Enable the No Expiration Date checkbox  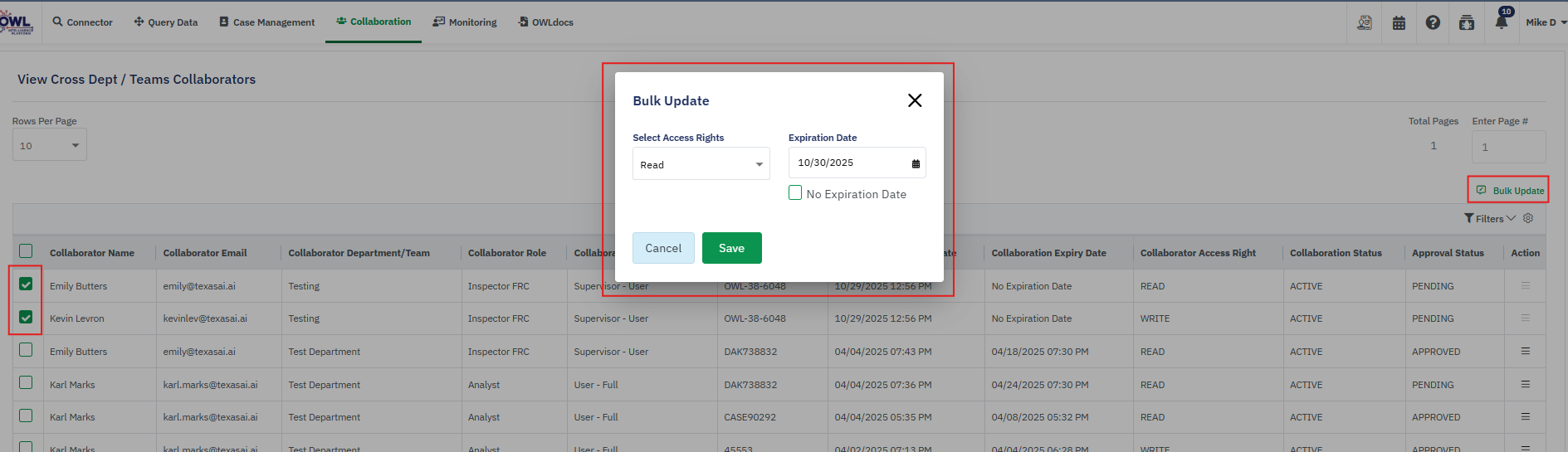pyautogui.click(x=795, y=193)
